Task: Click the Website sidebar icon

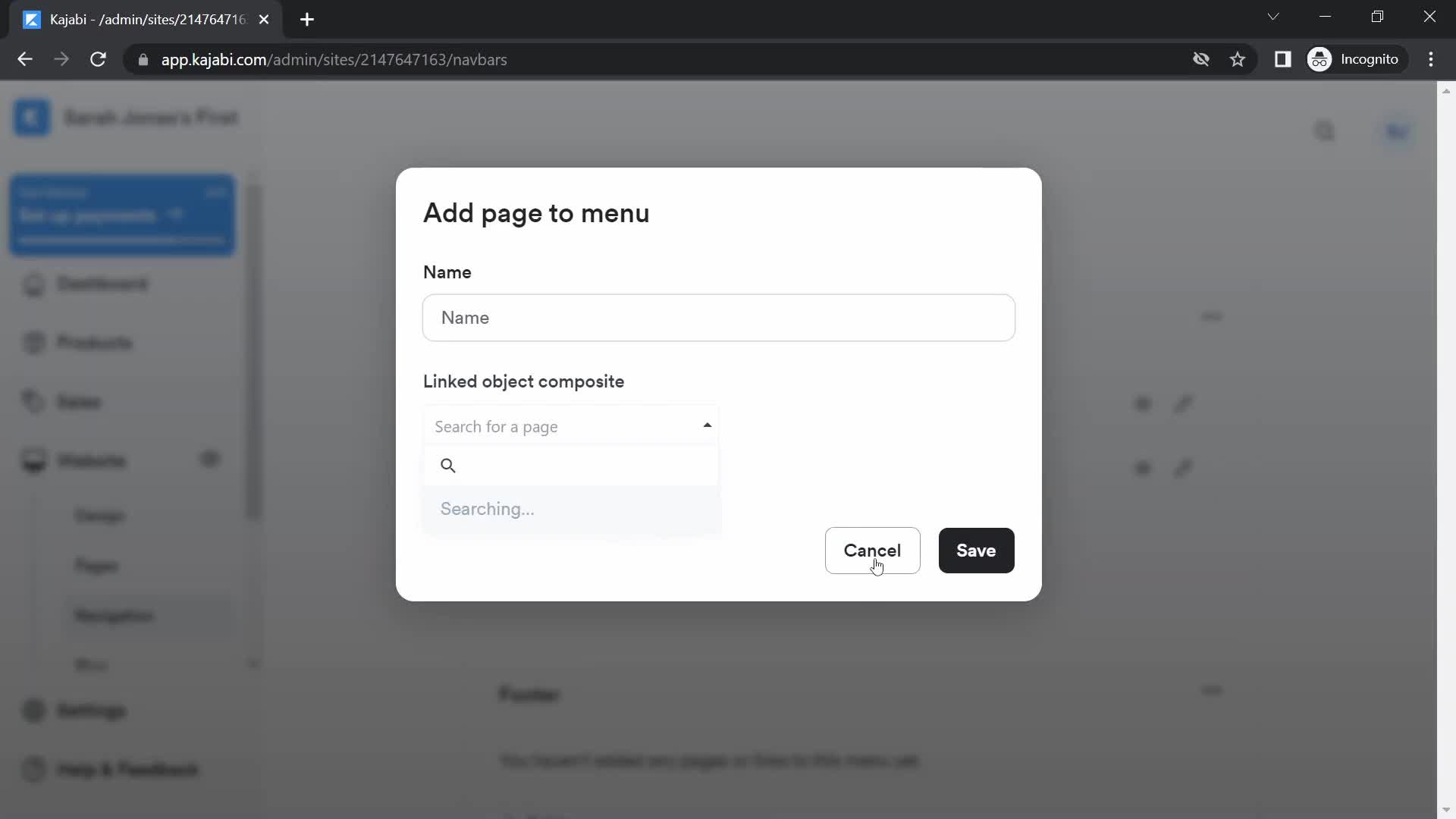Action: [32, 460]
